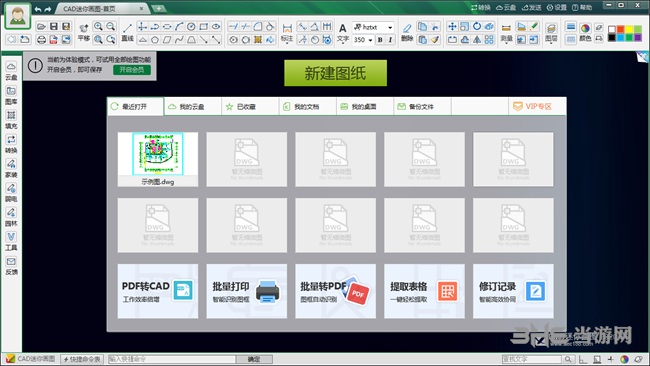This screenshot has width=650, height=366.
Task: Switch to the 最近打开 recent tab
Action: click(135, 107)
